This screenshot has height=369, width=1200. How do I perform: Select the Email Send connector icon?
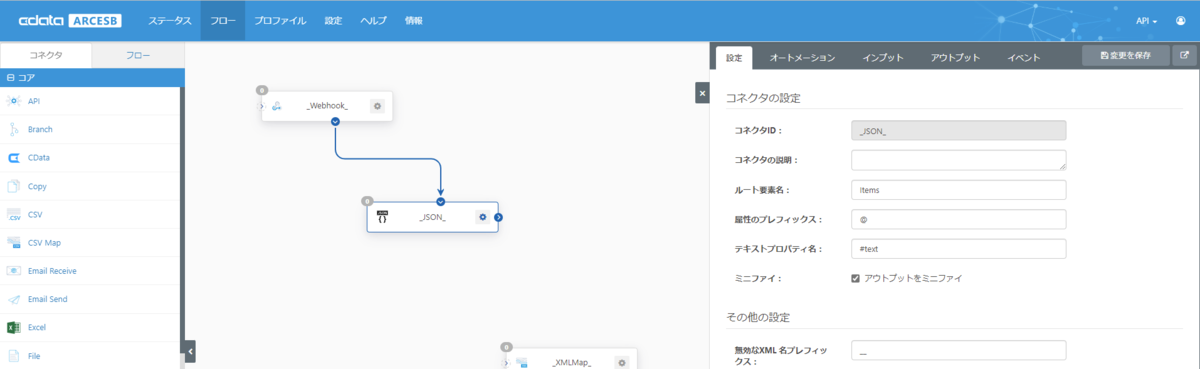pyautogui.click(x=14, y=299)
